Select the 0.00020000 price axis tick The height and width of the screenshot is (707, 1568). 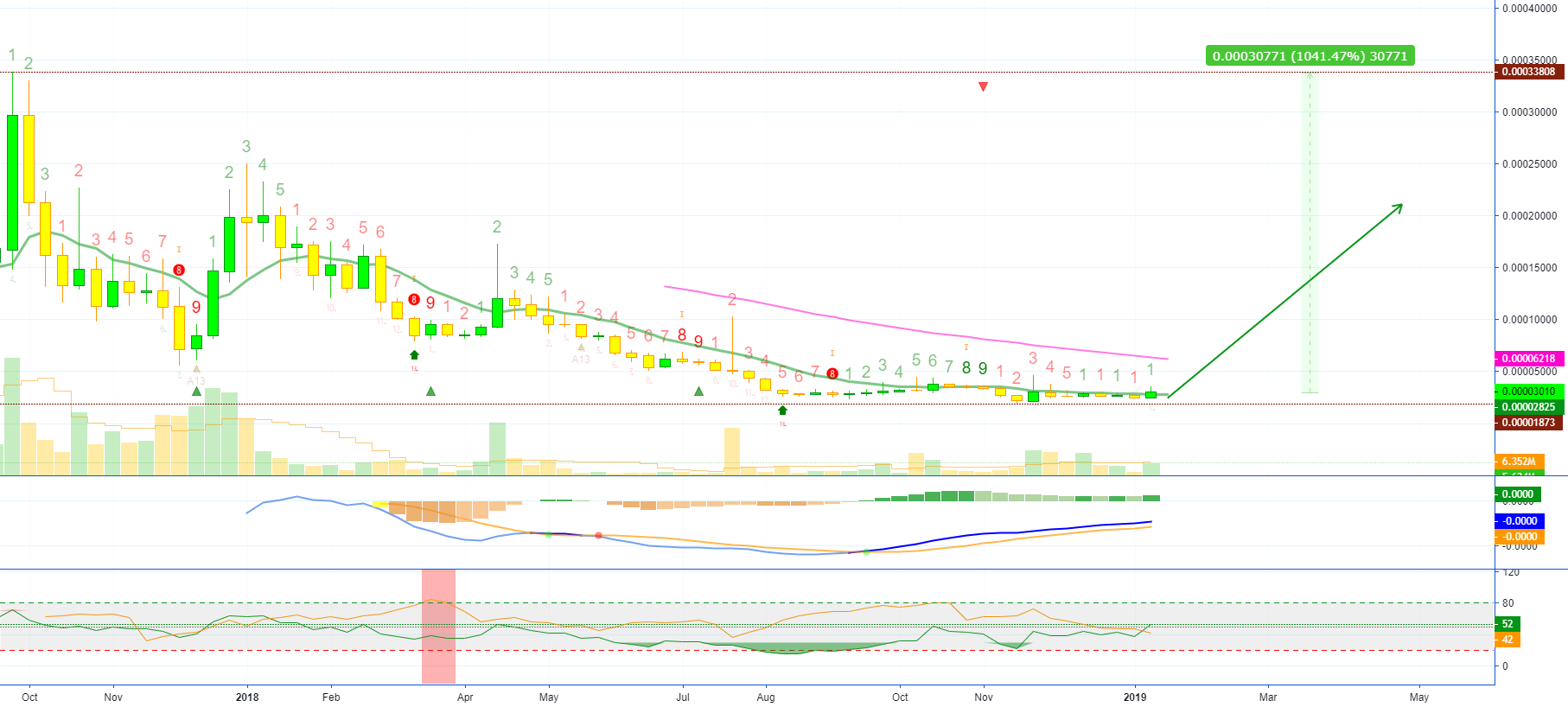pyautogui.click(x=1529, y=216)
